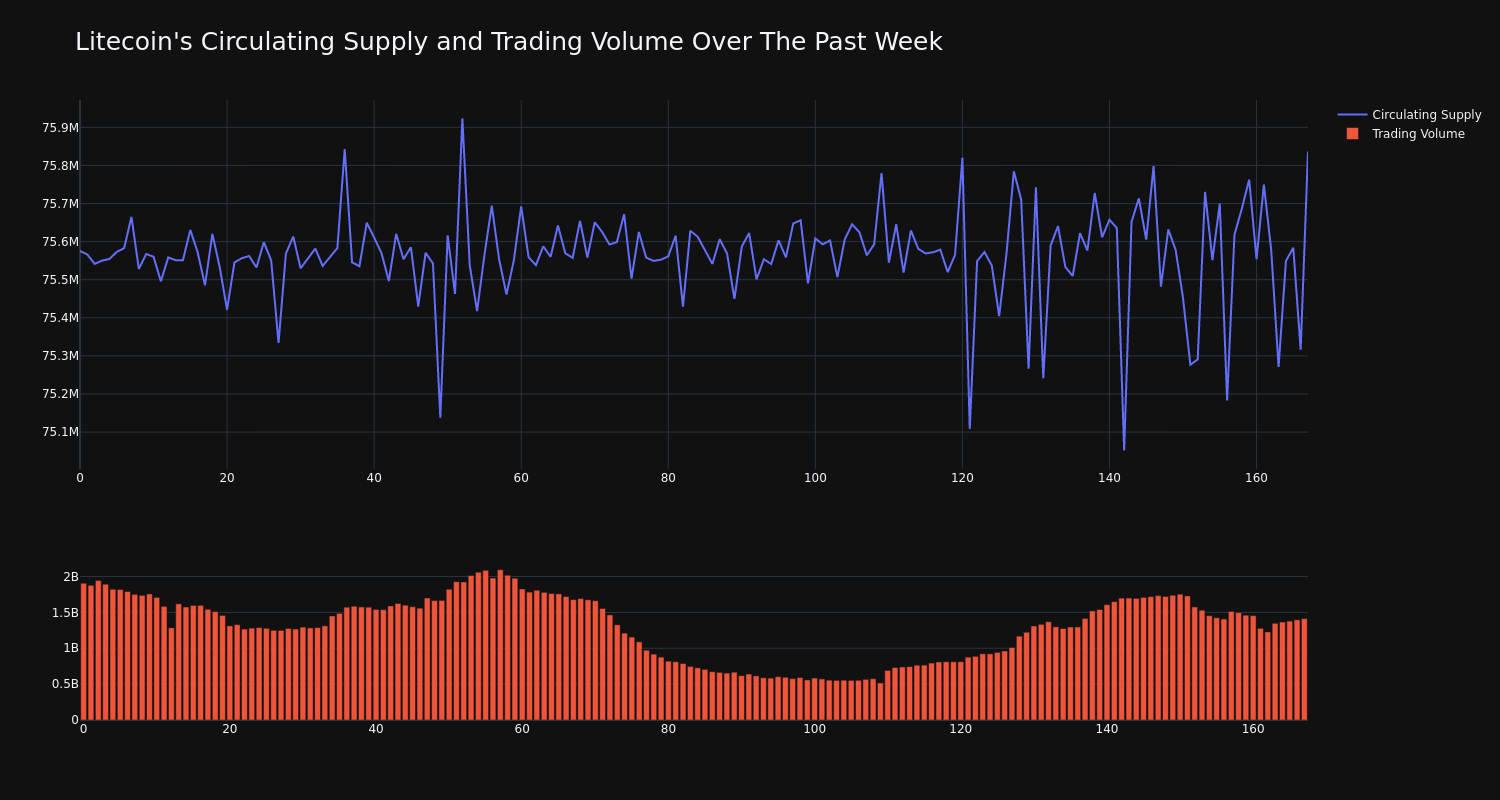The height and width of the screenshot is (800, 1500).
Task: Click the 60 tick on the supply x-axis
Action: point(521,478)
